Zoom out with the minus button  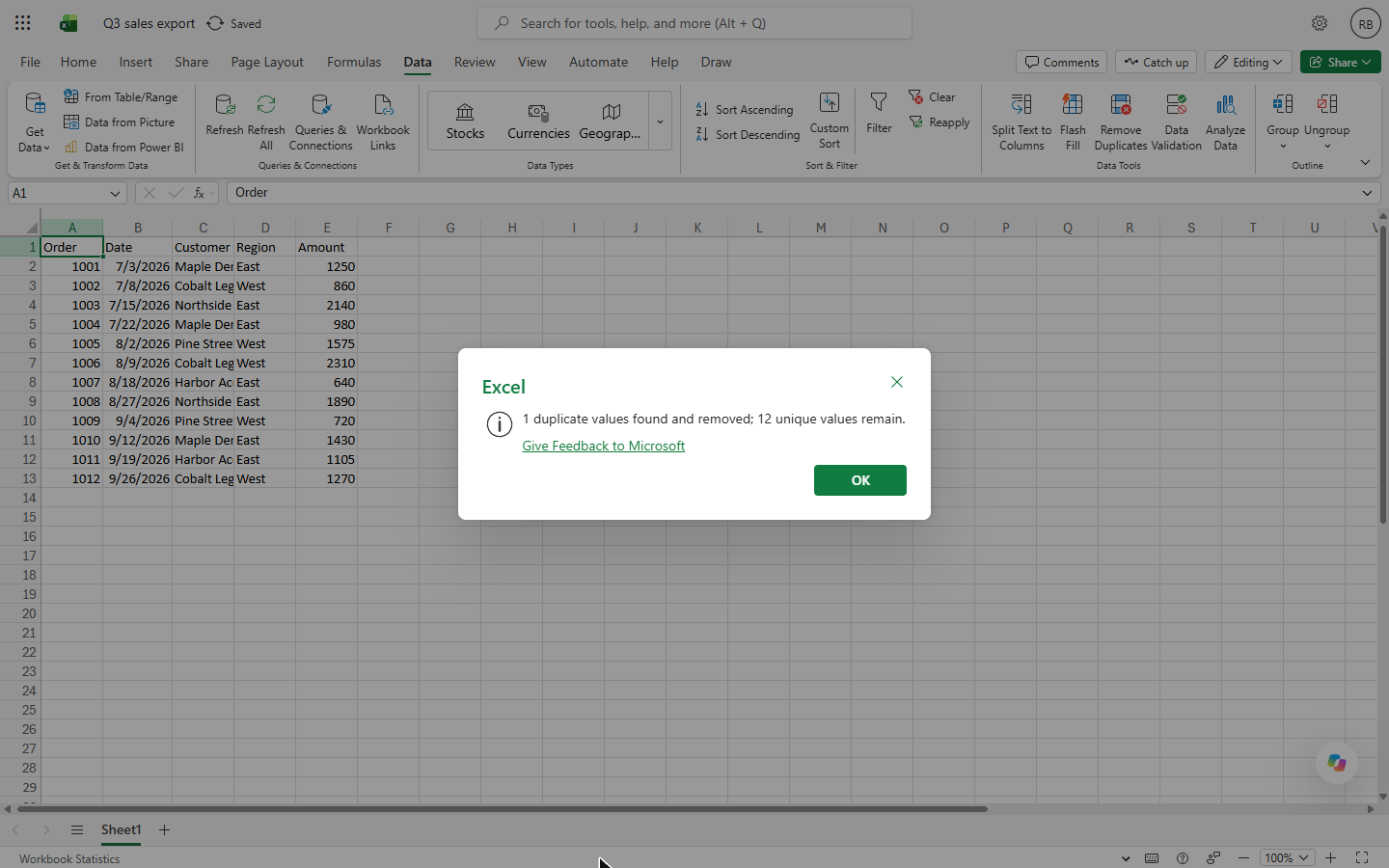point(1243,858)
